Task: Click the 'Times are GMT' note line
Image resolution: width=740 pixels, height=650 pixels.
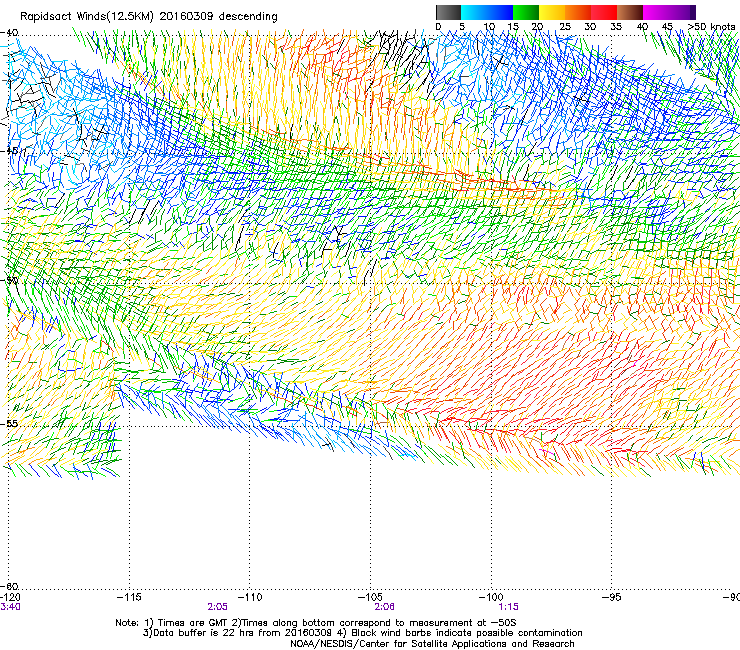Action: [316, 623]
